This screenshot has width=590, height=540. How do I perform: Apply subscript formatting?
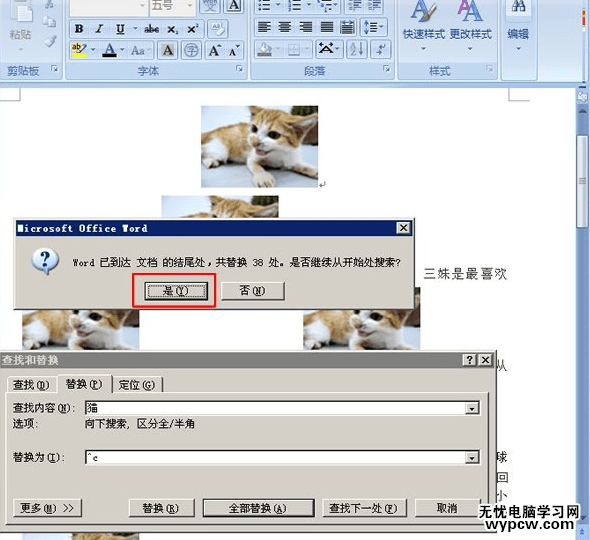172,29
